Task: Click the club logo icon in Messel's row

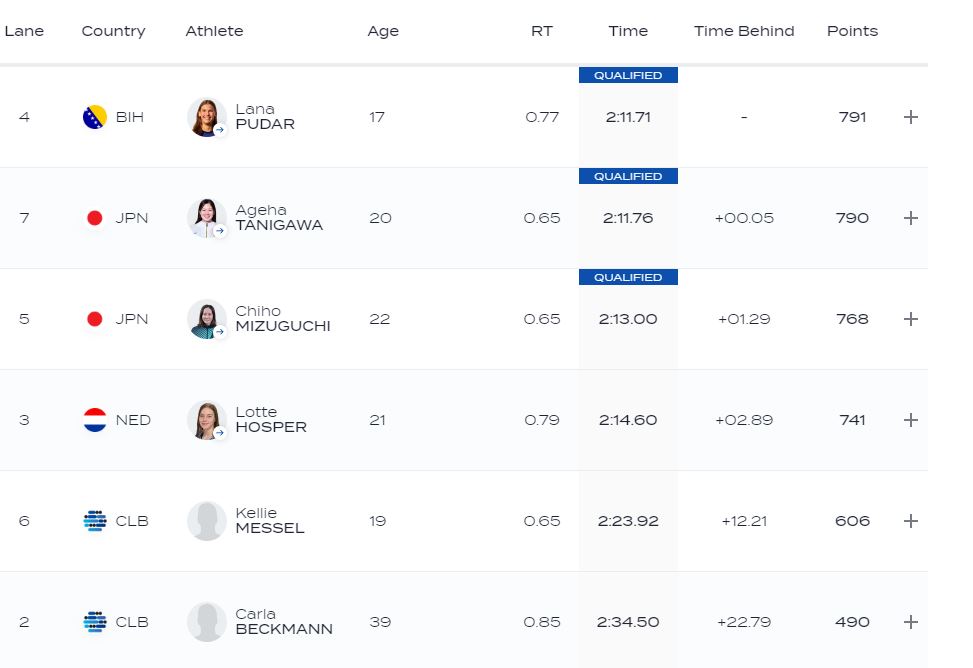Action: 95,521
